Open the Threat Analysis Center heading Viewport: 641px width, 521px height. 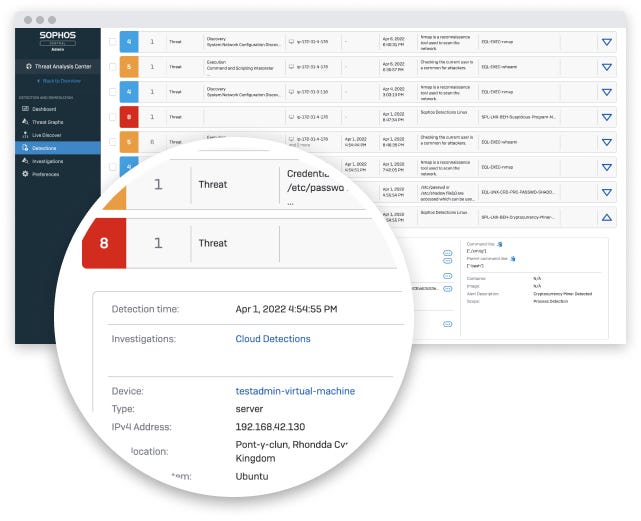coord(58,66)
